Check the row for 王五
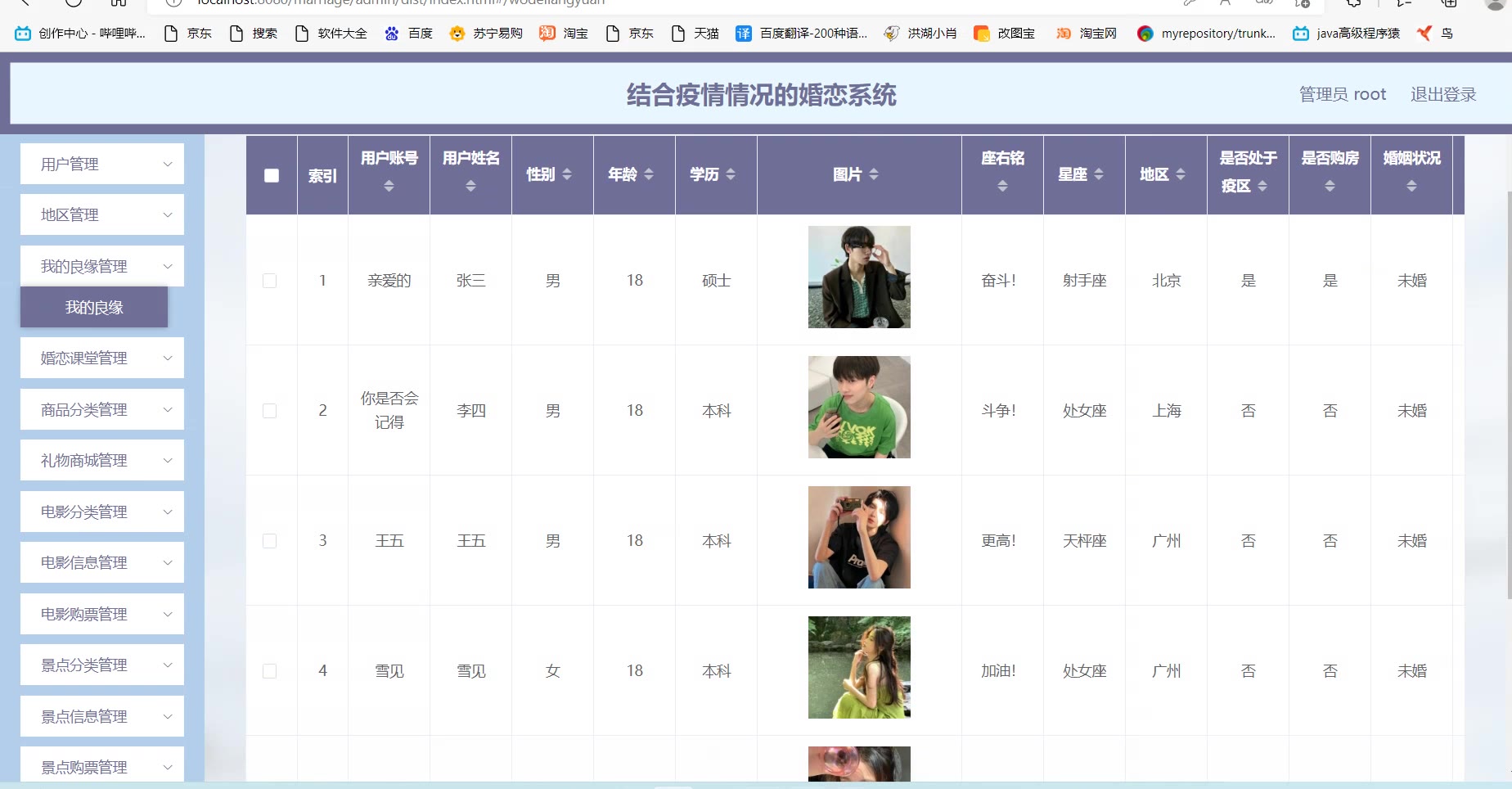The image size is (1512, 789). [x=269, y=541]
